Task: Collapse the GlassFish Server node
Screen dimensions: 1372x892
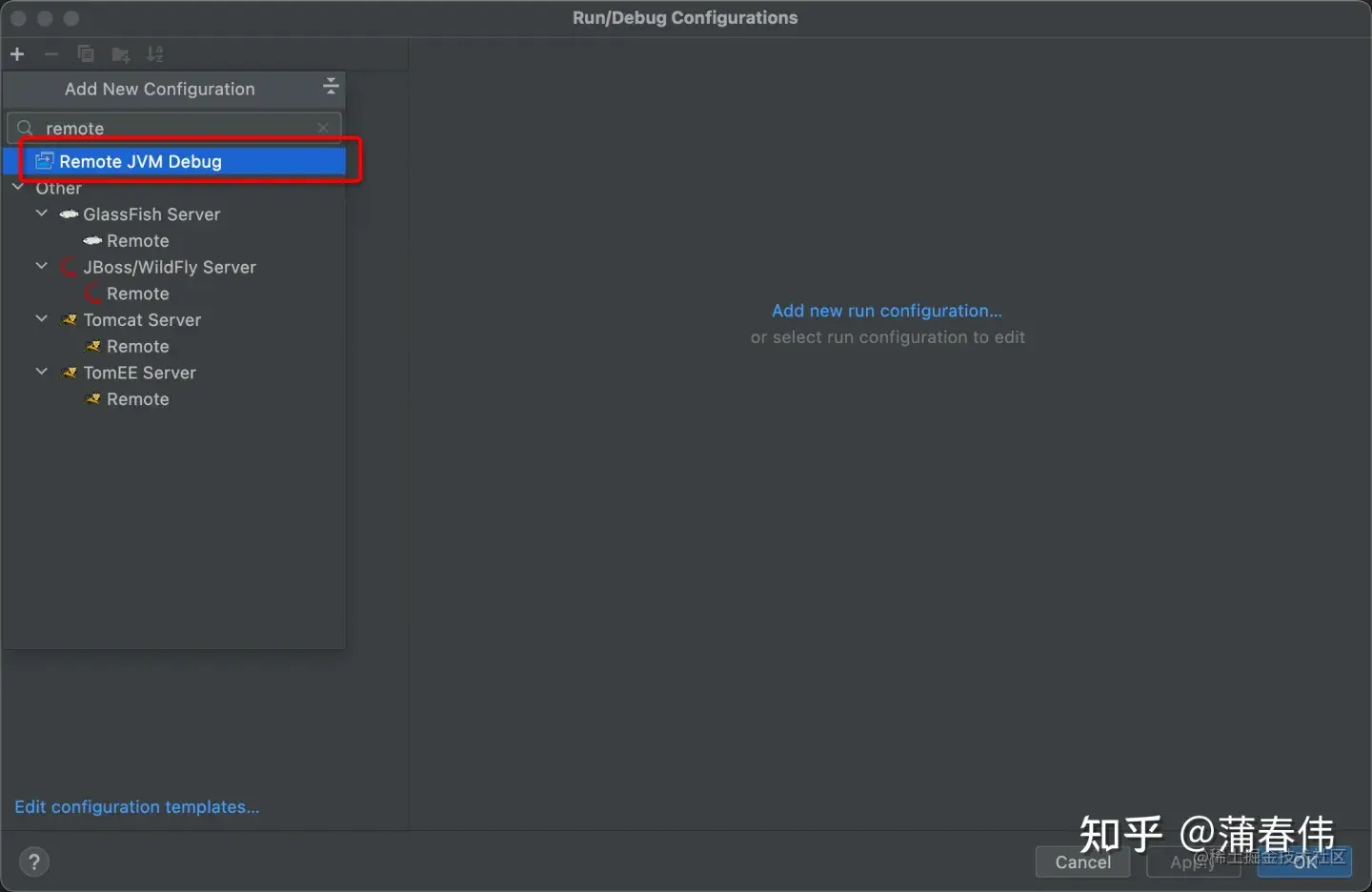Action: [42, 213]
